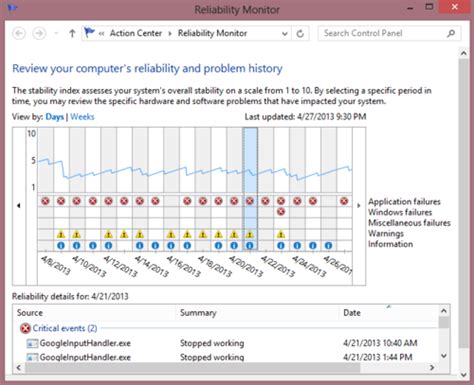Select the information icon for 4/21/2013

[250, 246]
